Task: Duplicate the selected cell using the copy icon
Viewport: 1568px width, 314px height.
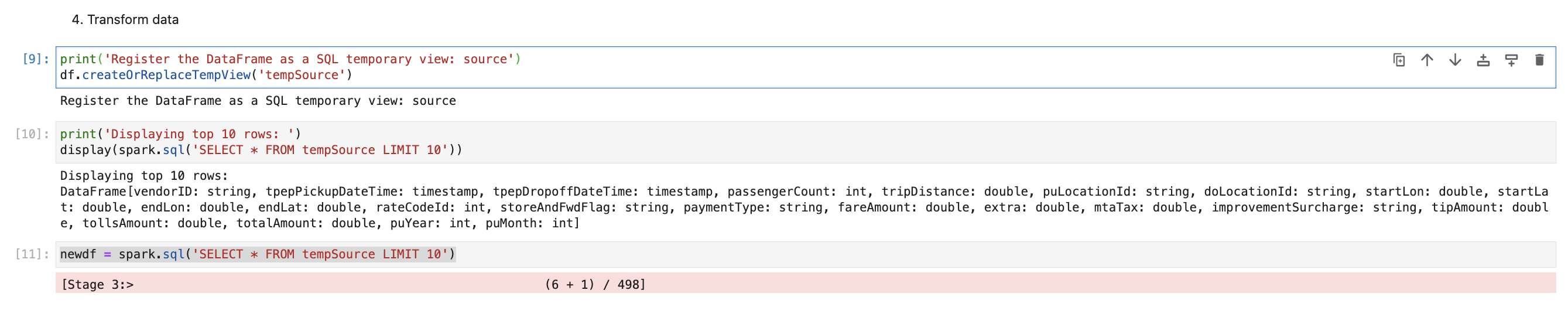Action: 1399,60
